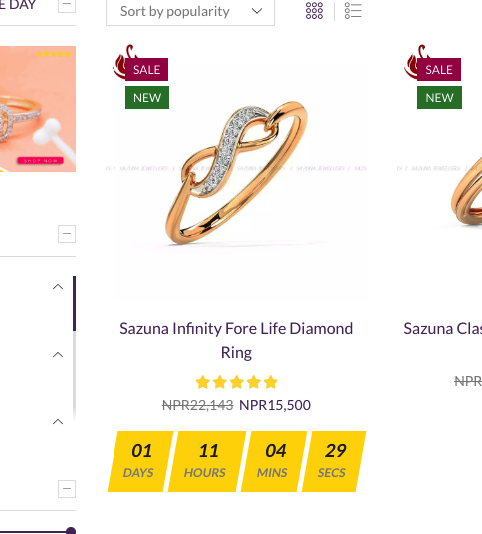Collapse the third sidebar filter chevron
The image size is (482, 534).
click(58, 422)
